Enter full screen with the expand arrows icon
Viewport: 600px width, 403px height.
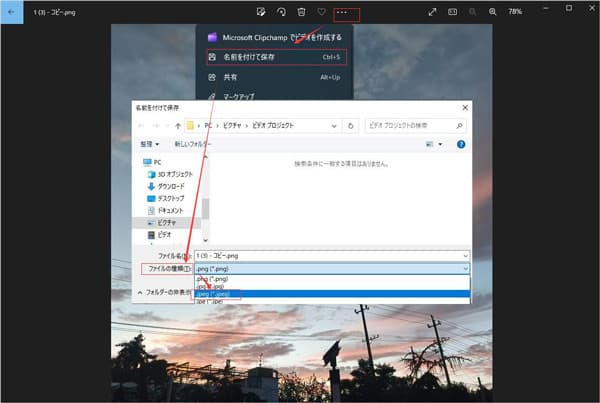point(432,11)
